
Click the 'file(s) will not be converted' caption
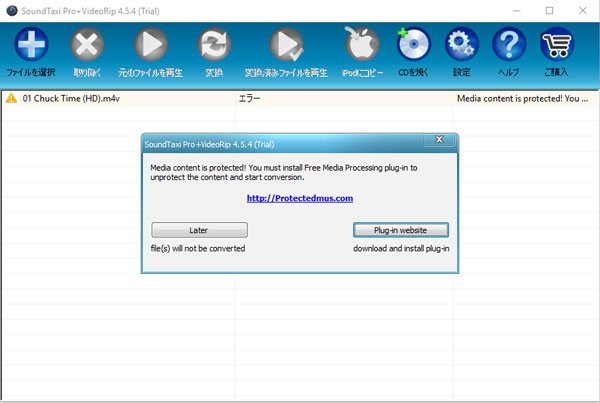pyautogui.click(x=198, y=248)
